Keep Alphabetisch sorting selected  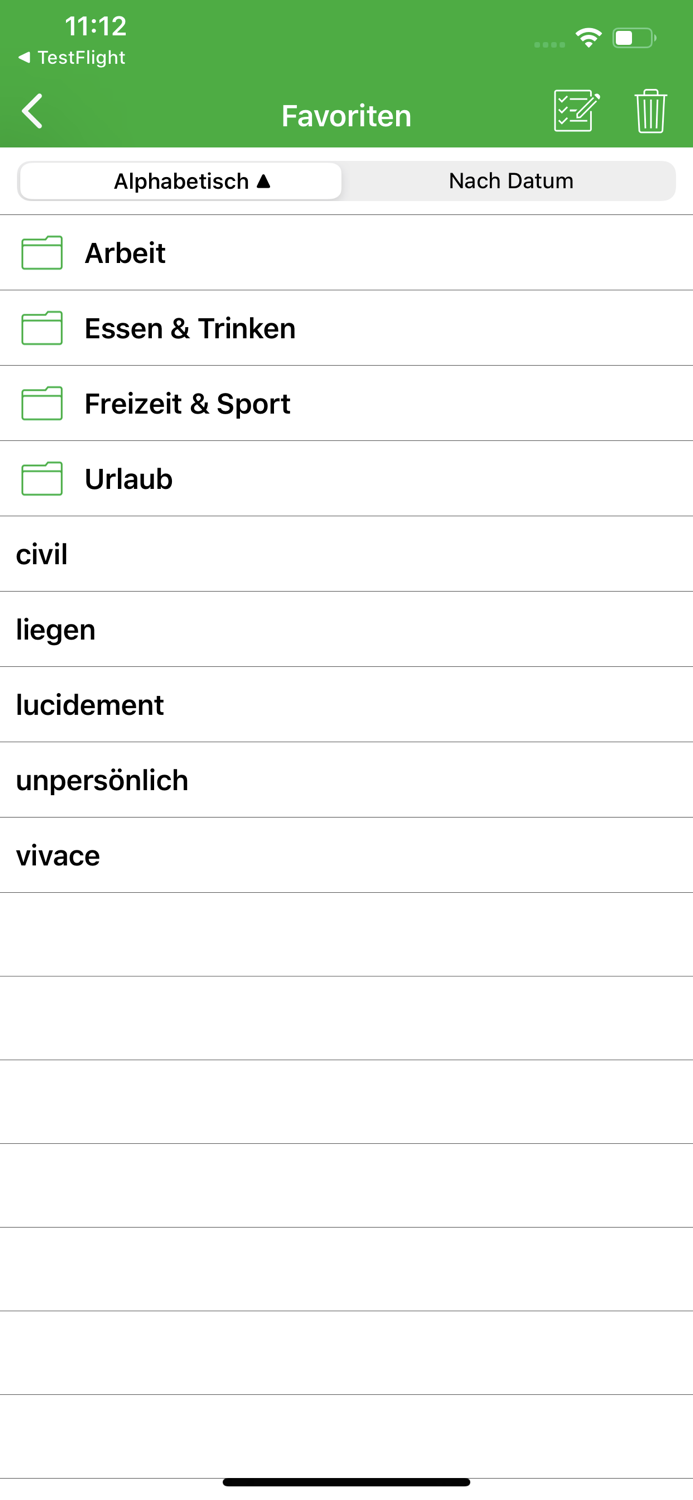click(180, 181)
